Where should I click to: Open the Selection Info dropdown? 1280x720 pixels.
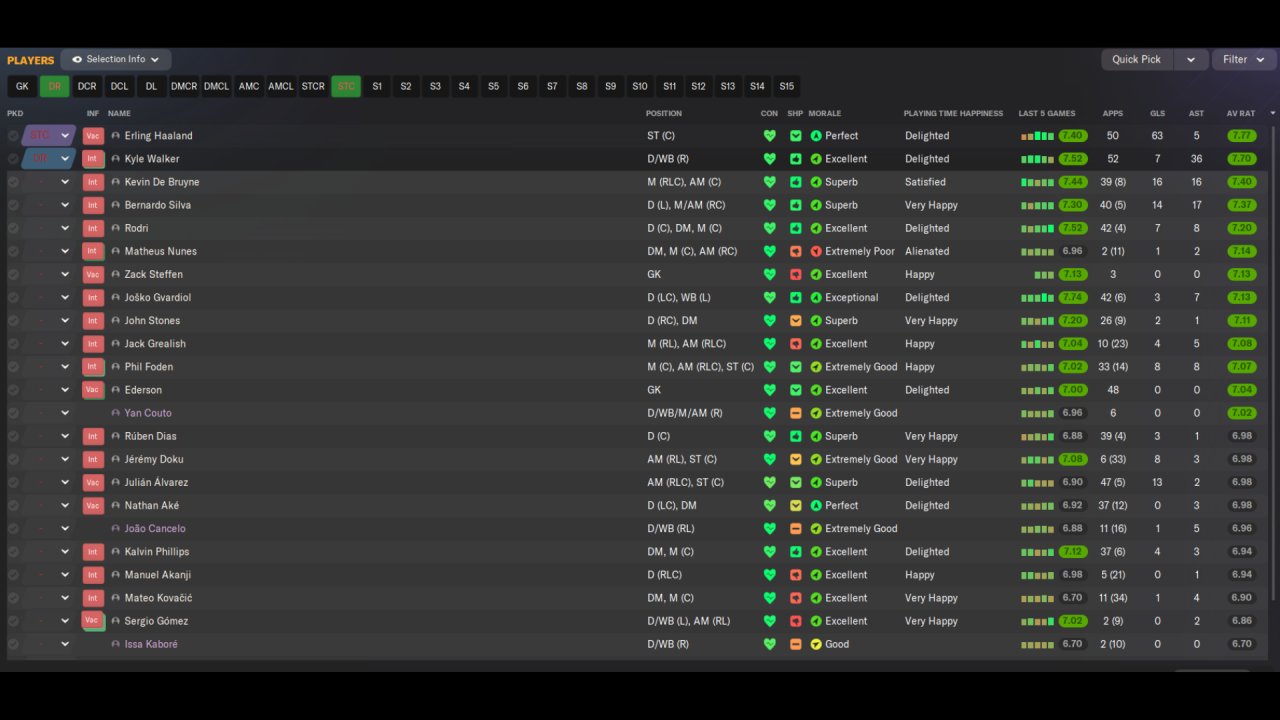tap(116, 60)
